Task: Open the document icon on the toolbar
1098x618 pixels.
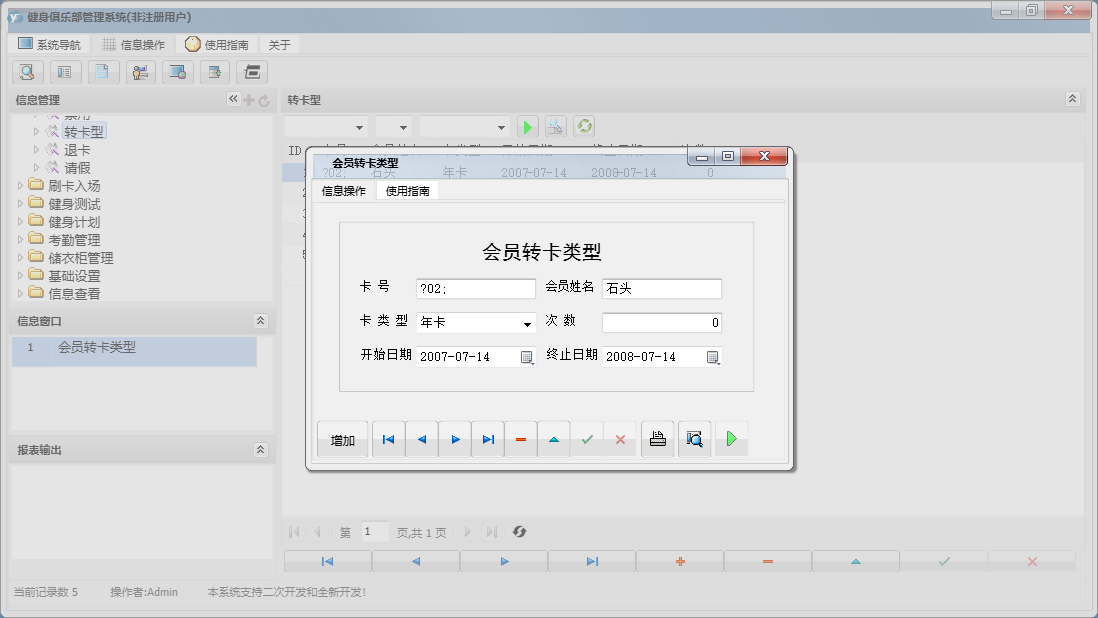Action: pyautogui.click(x=102, y=72)
